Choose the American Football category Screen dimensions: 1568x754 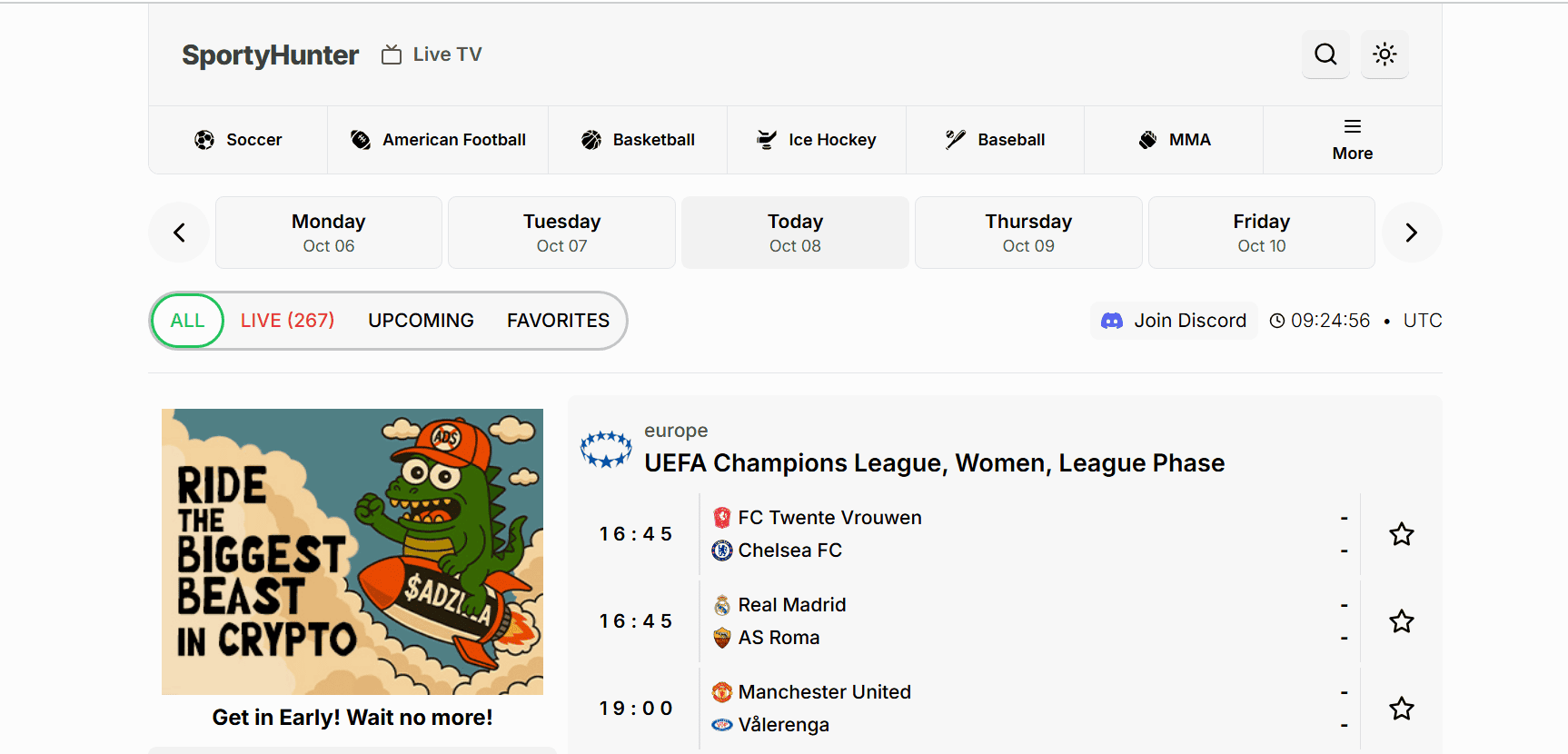pos(438,140)
